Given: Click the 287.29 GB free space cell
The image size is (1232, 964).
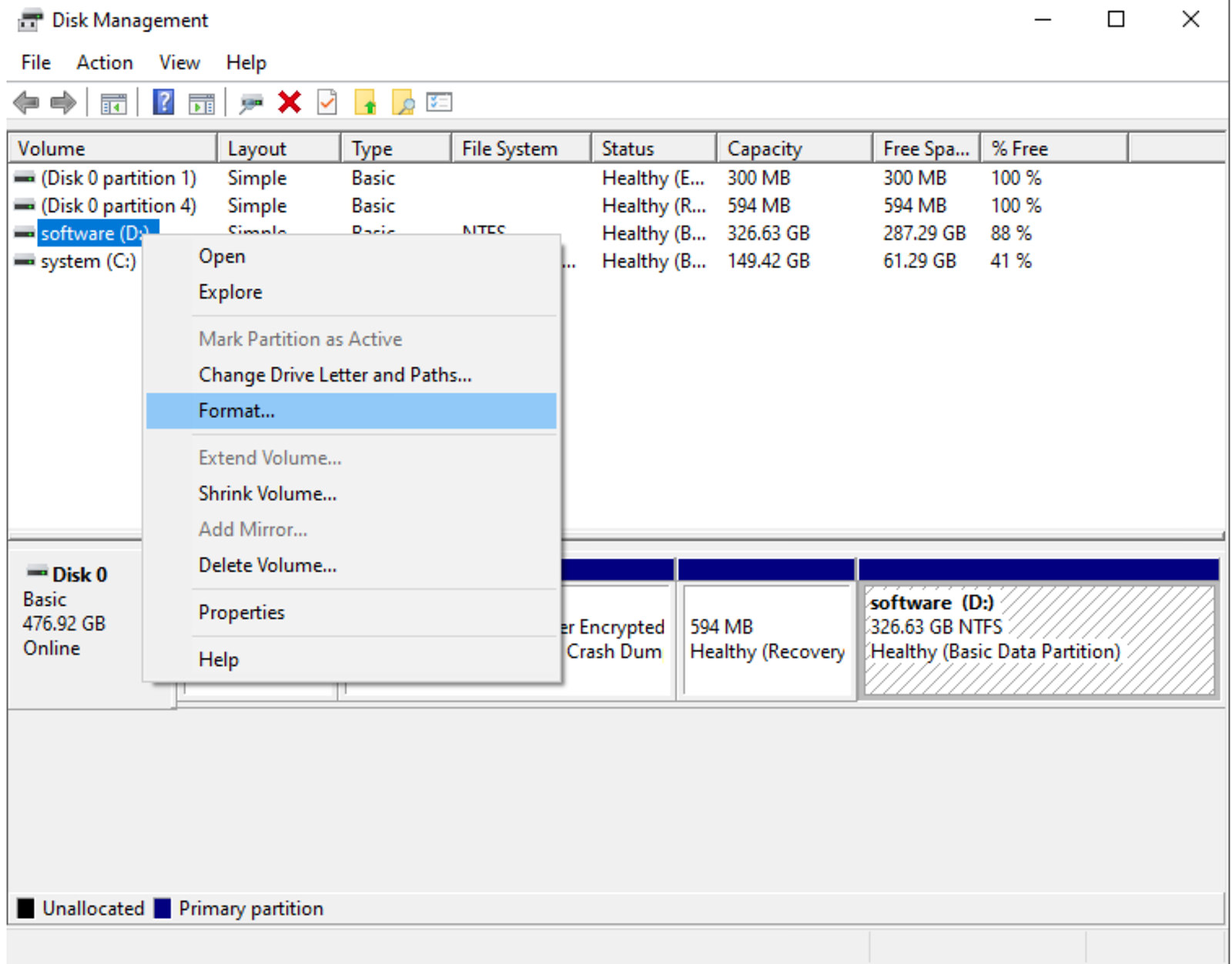Looking at the screenshot, I should (x=924, y=233).
